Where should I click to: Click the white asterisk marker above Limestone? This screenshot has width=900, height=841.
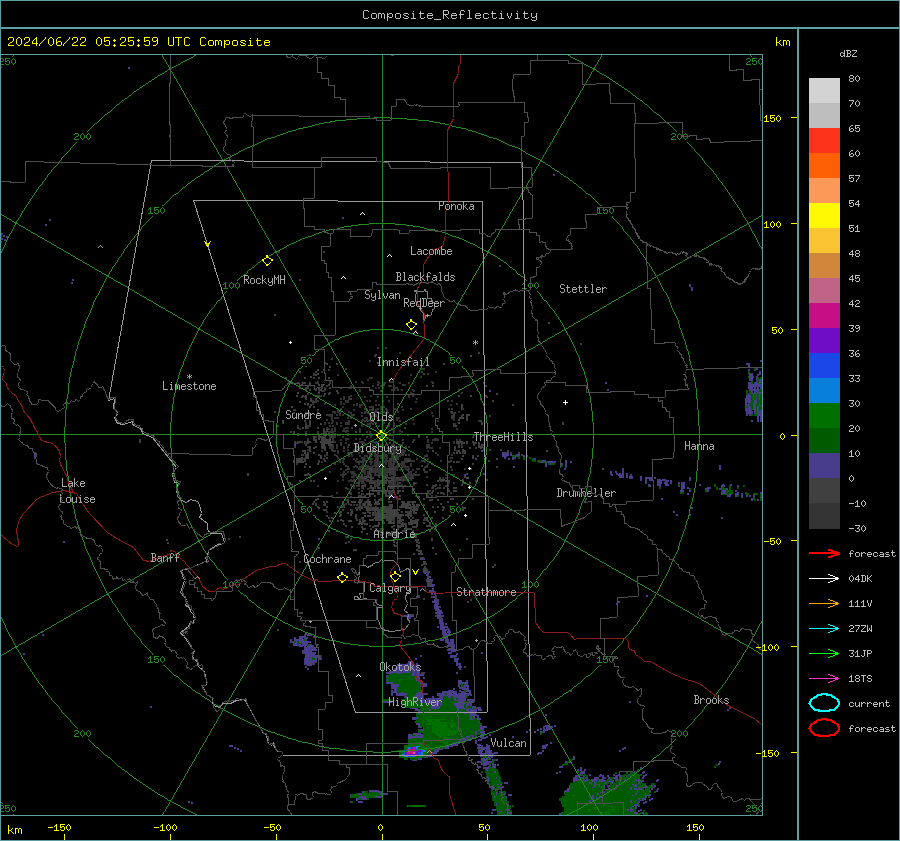click(189, 377)
